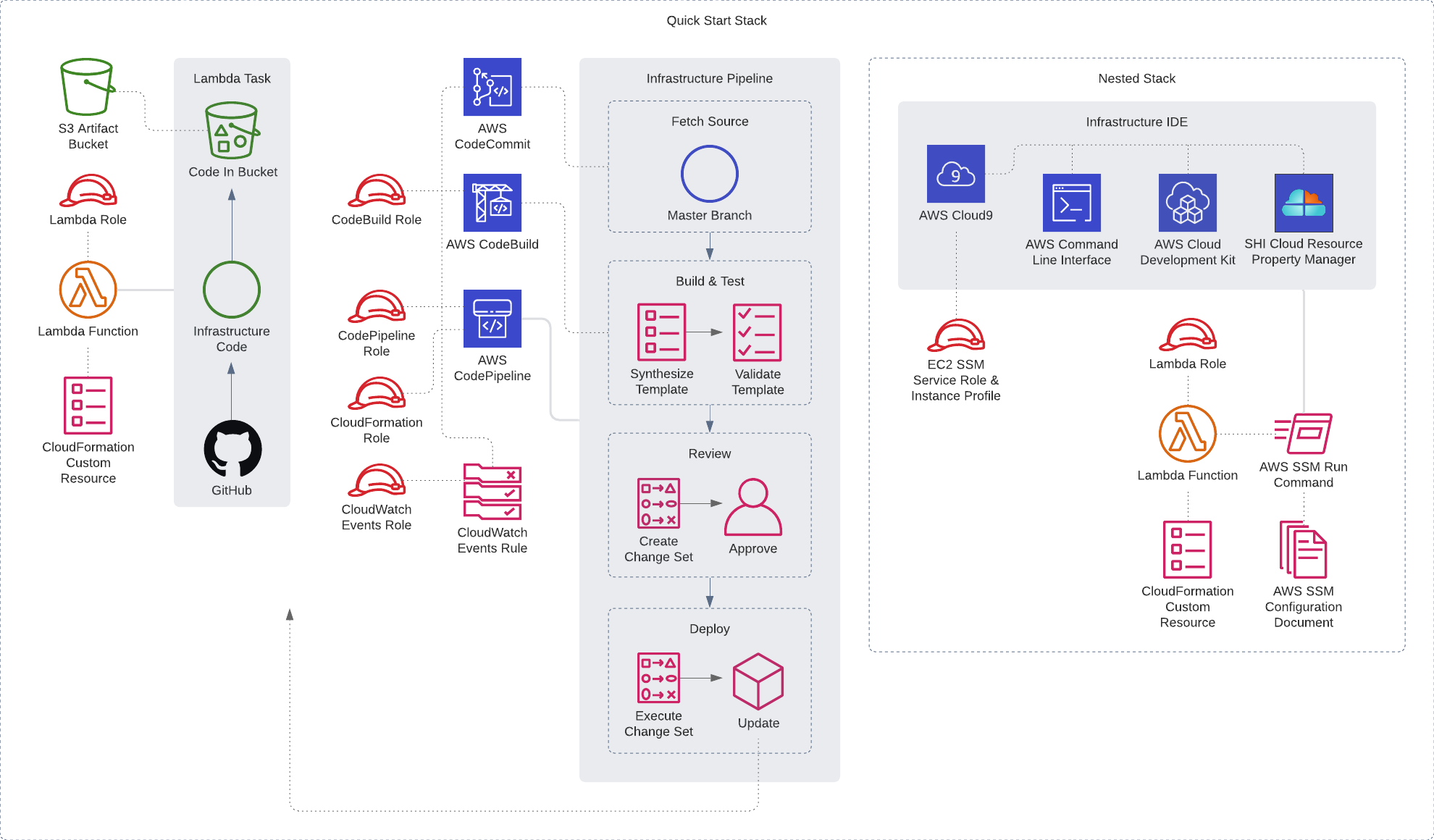
Task: Click the Infrastructure IDE heading
Action: [x=1137, y=122]
